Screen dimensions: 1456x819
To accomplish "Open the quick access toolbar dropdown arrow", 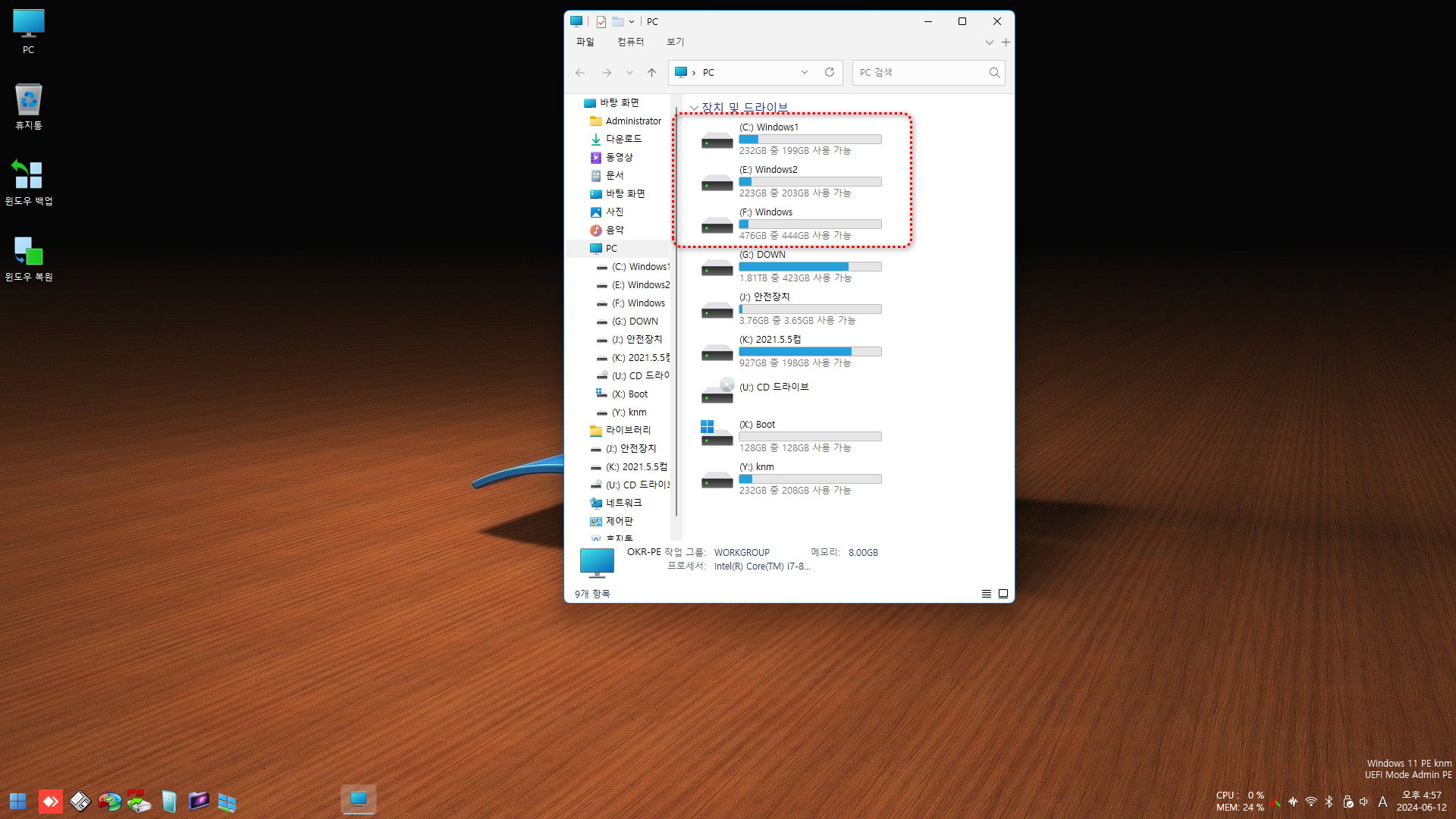I will (x=632, y=21).
